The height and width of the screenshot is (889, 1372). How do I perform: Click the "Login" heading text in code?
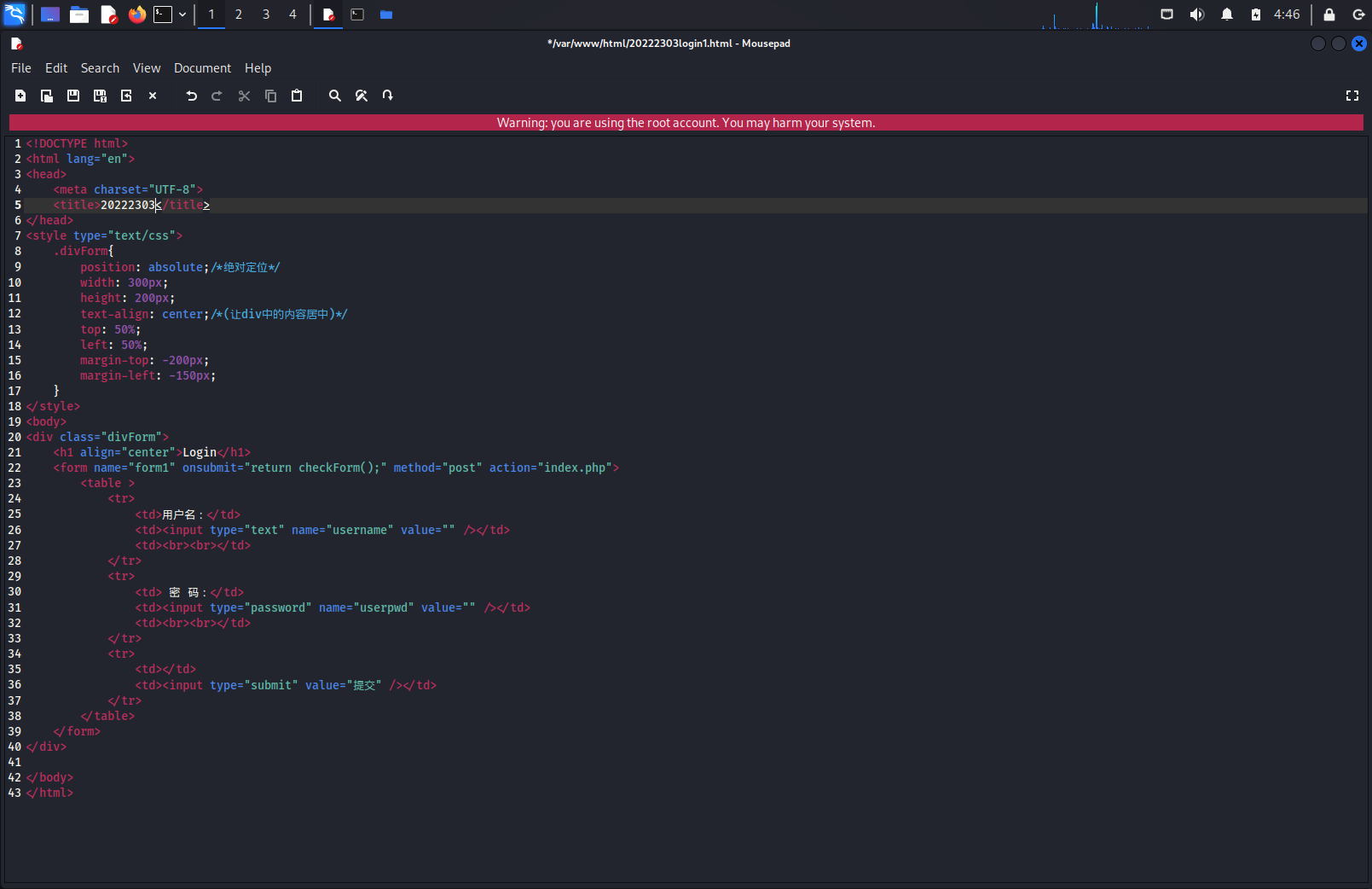(x=200, y=453)
